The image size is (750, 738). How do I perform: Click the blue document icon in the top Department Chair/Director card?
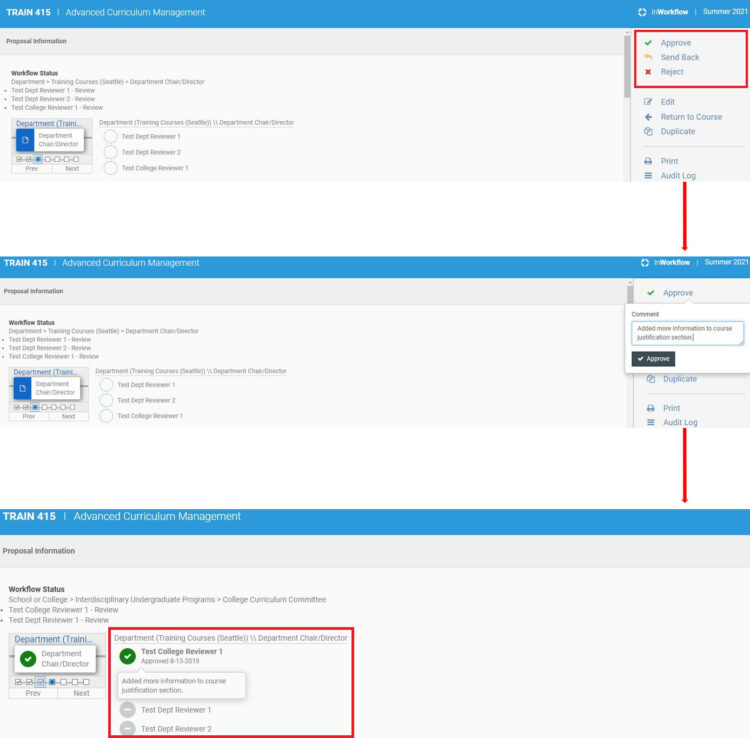(x=25, y=140)
